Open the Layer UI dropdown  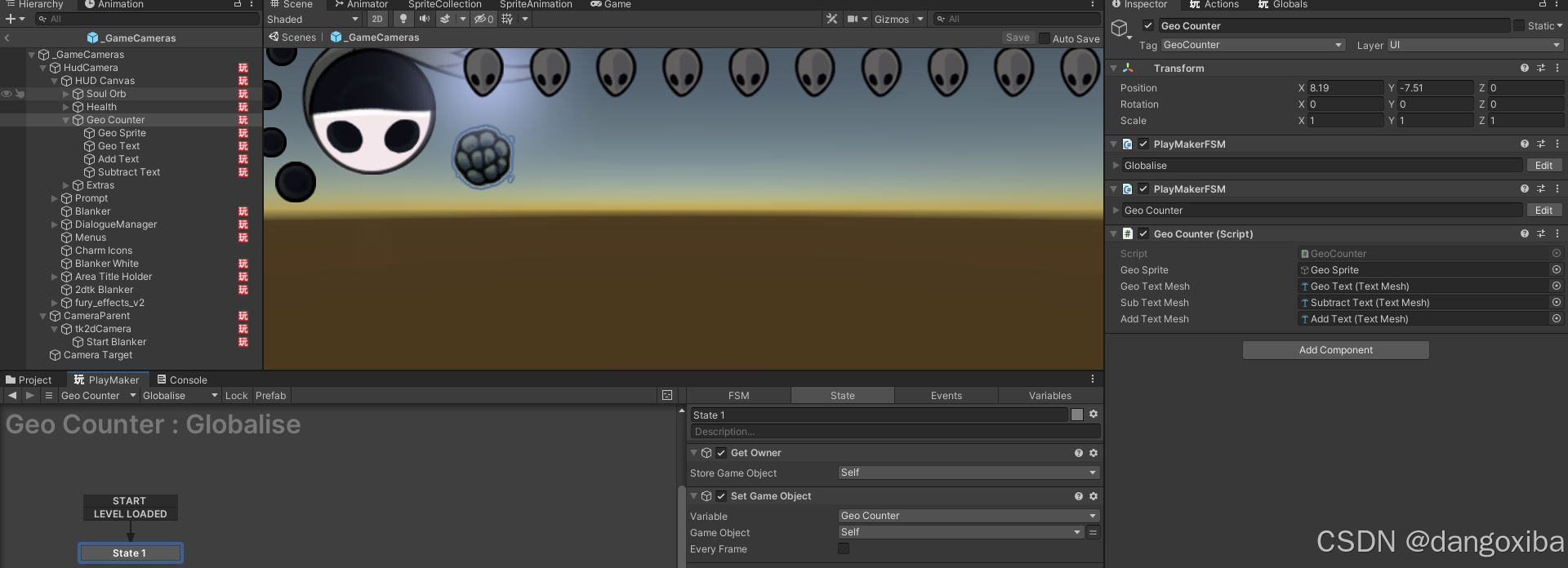click(1475, 45)
